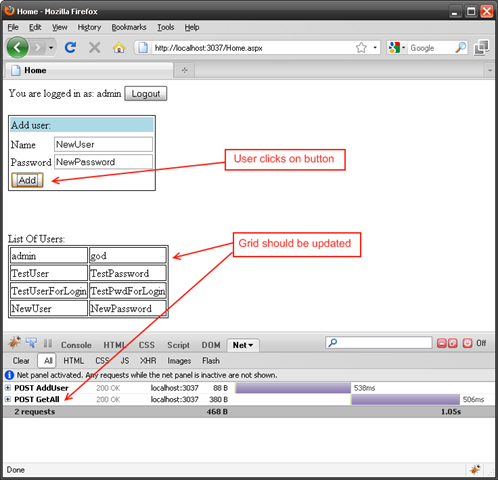Image resolution: width=498 pixels, height=480 pixels.
Task: Open the back/forward history dropdown arrow
Action: pos(51,48)
